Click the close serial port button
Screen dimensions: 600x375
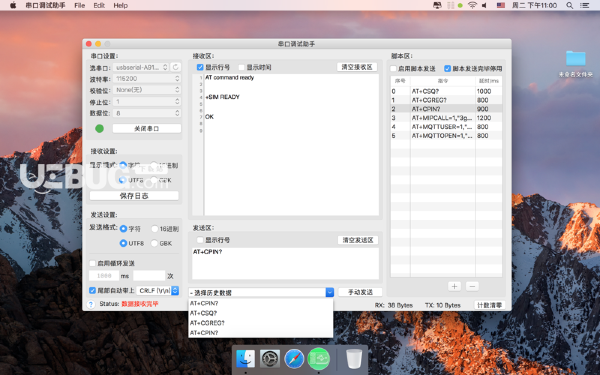(147, 129)
